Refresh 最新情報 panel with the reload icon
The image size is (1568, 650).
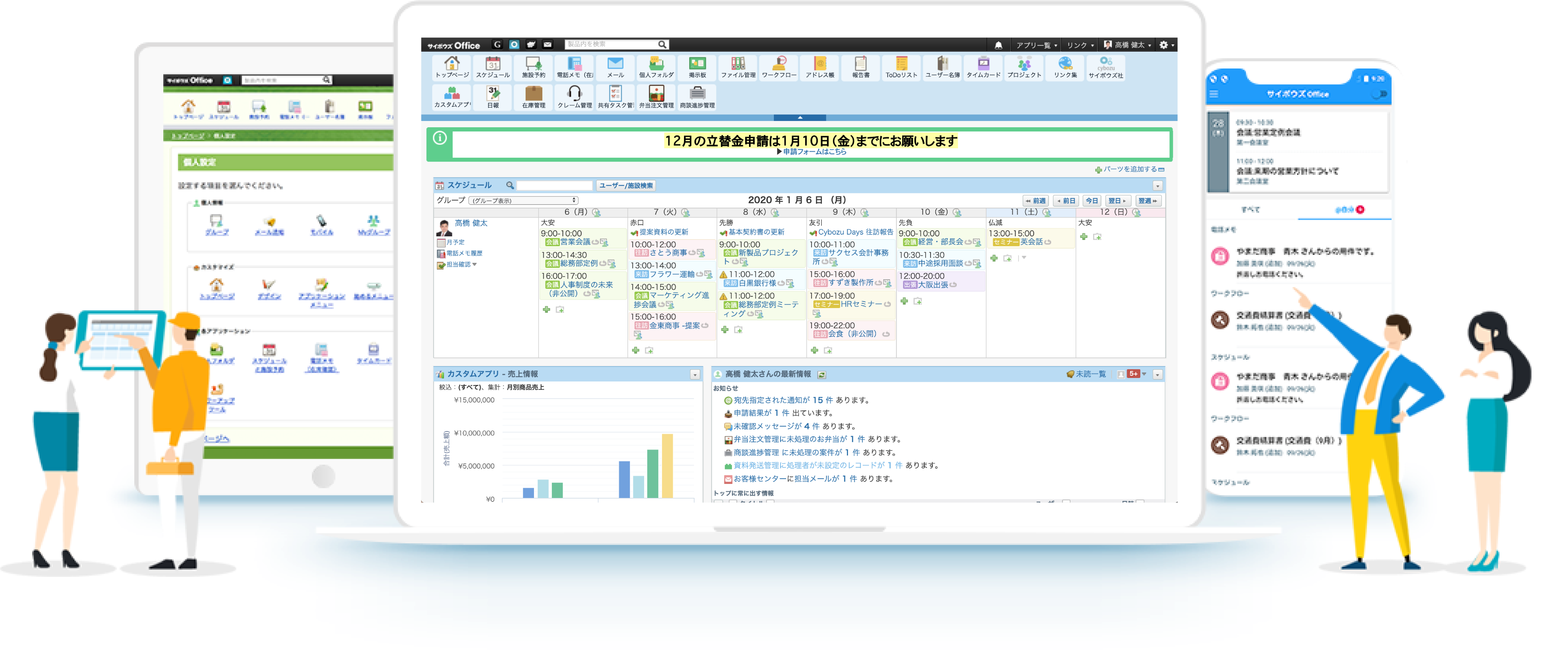[821, 374]
